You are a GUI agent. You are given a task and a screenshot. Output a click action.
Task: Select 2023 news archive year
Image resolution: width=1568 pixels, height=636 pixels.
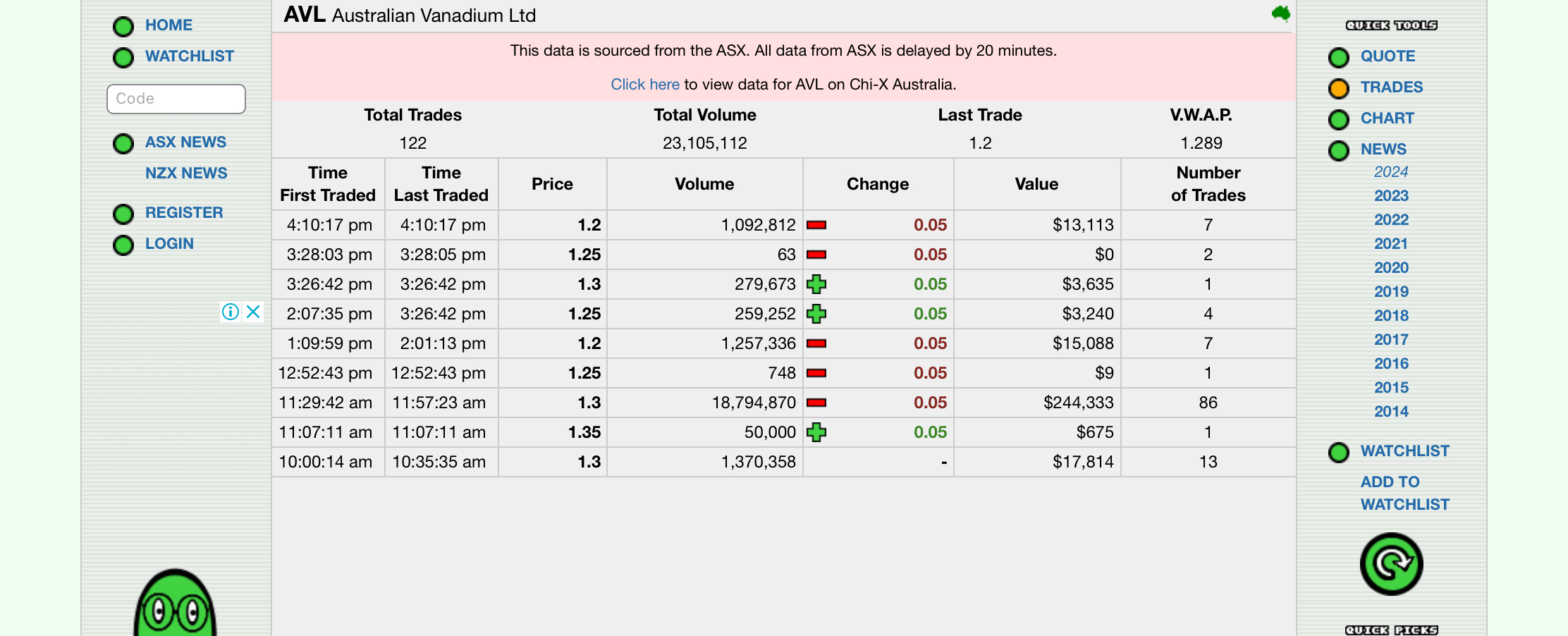(x=1391, y=195)
